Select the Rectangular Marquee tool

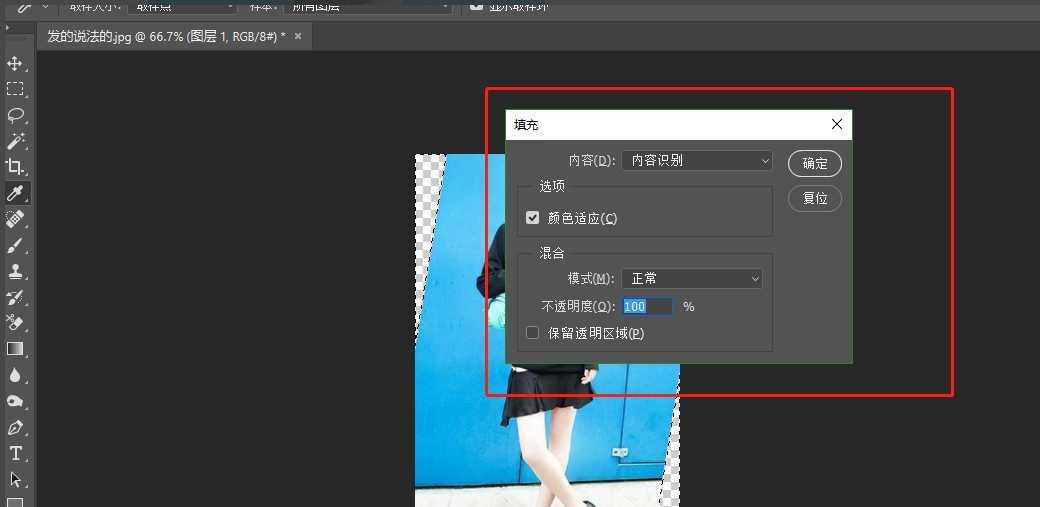(15, 89)
